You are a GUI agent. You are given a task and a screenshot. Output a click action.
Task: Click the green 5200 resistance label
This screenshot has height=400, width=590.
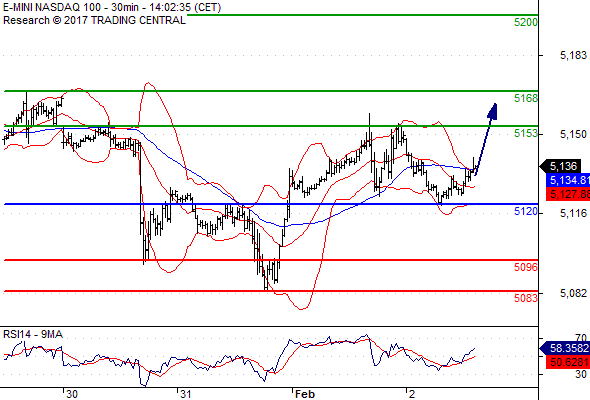[526, 22]
